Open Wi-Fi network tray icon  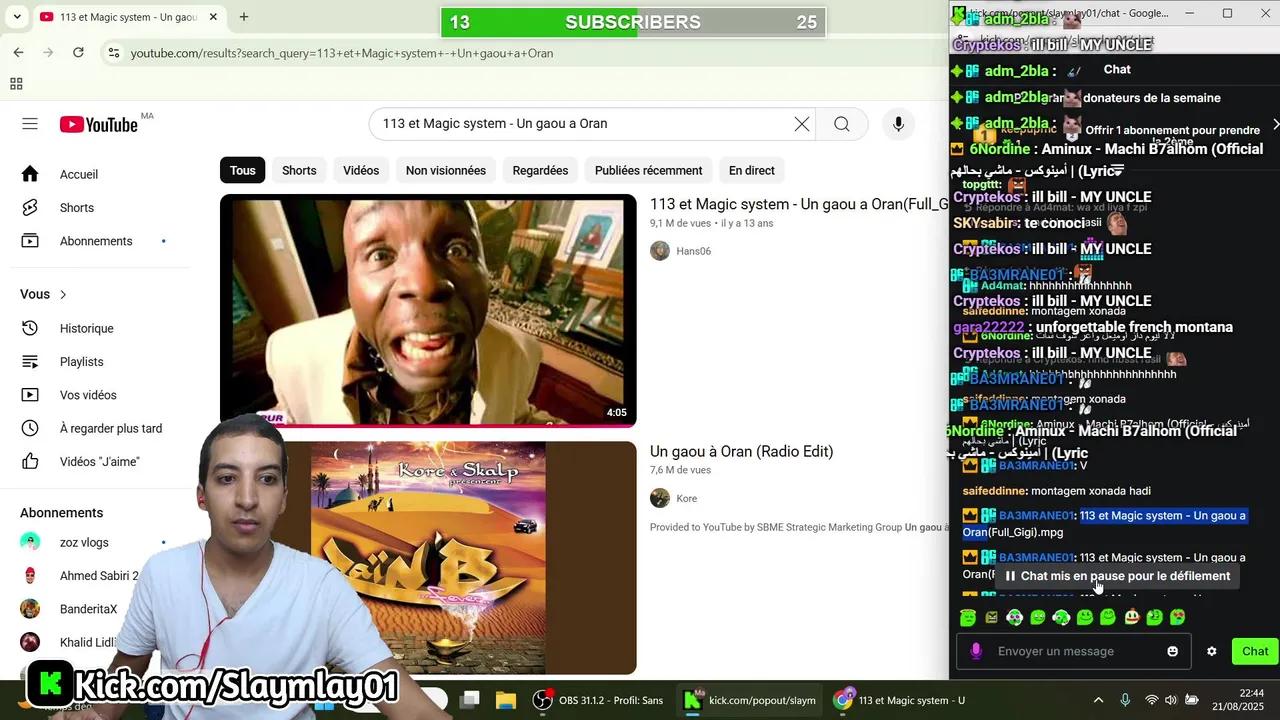point(1152,700)
